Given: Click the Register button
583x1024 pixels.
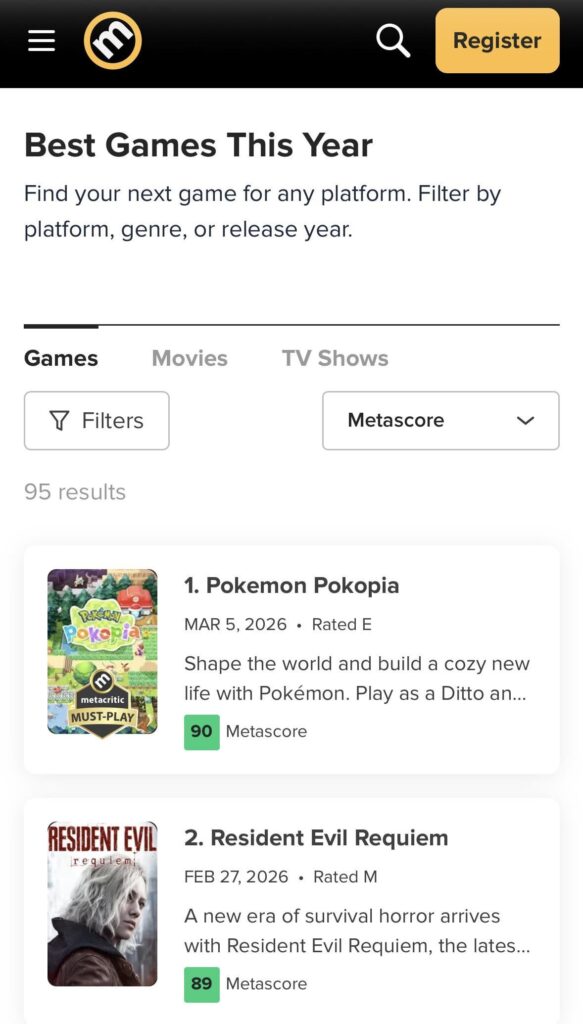Looking at the screenshot, I should [x=497, y=41].
